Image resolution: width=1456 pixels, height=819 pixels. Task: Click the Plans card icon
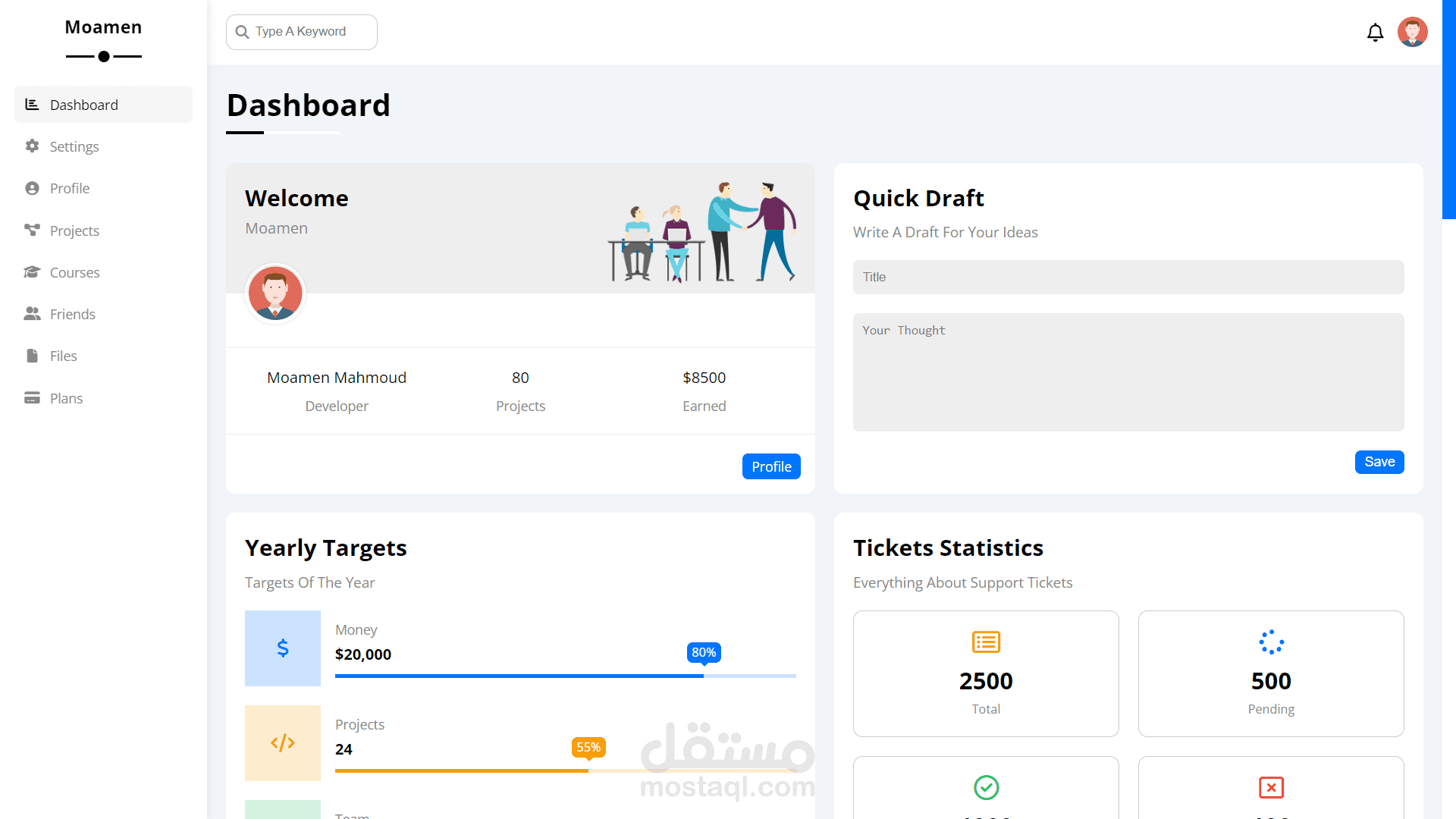pos(32,398)
